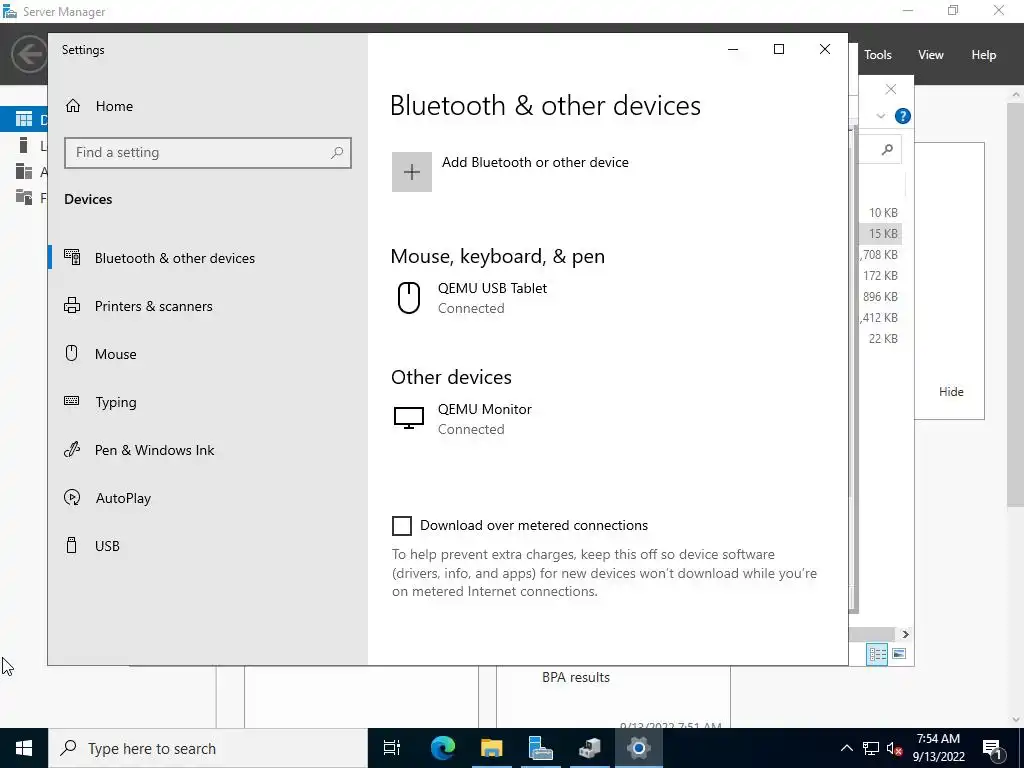Show hidden tray icons chevron
The image size is (1024, 768).
point(846,748)
